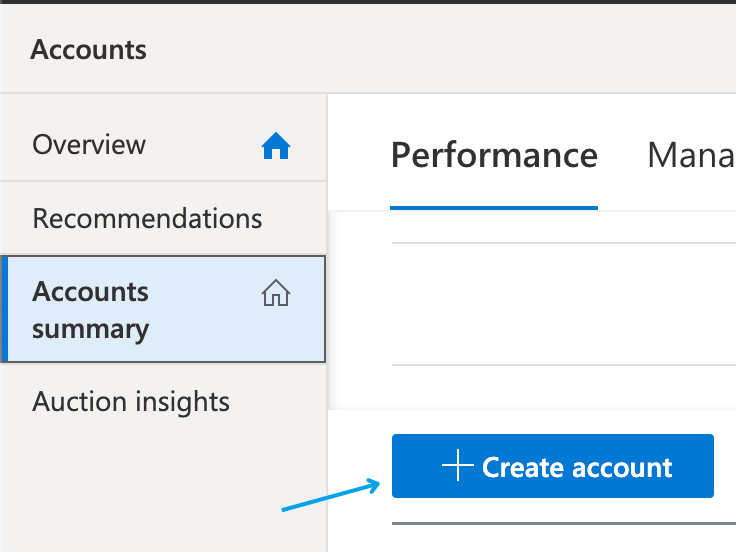736x552 pixels.
Task: Click the Create account button
Action: pos(553,466)
